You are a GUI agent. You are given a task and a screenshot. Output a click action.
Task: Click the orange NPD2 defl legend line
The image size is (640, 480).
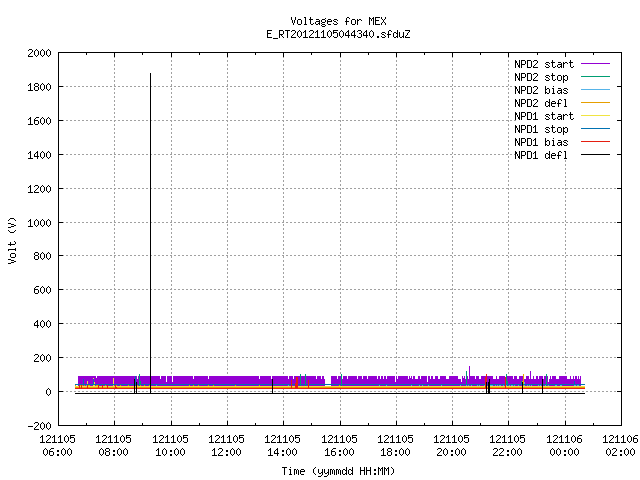(x=595, y=102)
